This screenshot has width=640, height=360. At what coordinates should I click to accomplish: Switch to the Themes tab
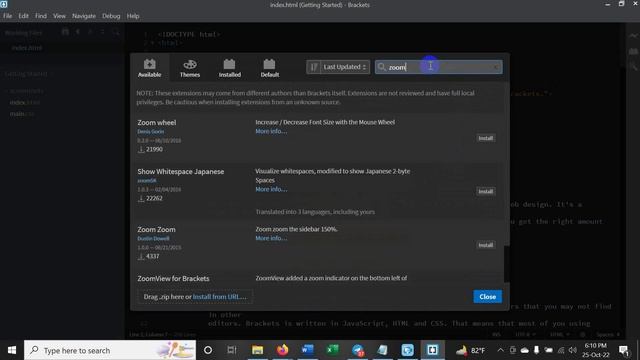[190, 68]
